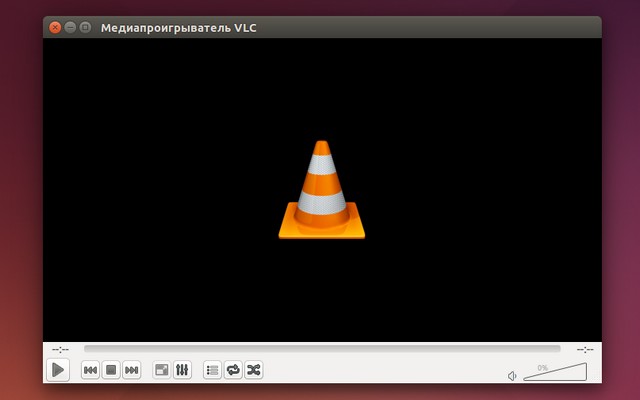Skip to previous media track
Image resolution: width=640 pixels, height=400 pixels.
click(x=90, y=370)
